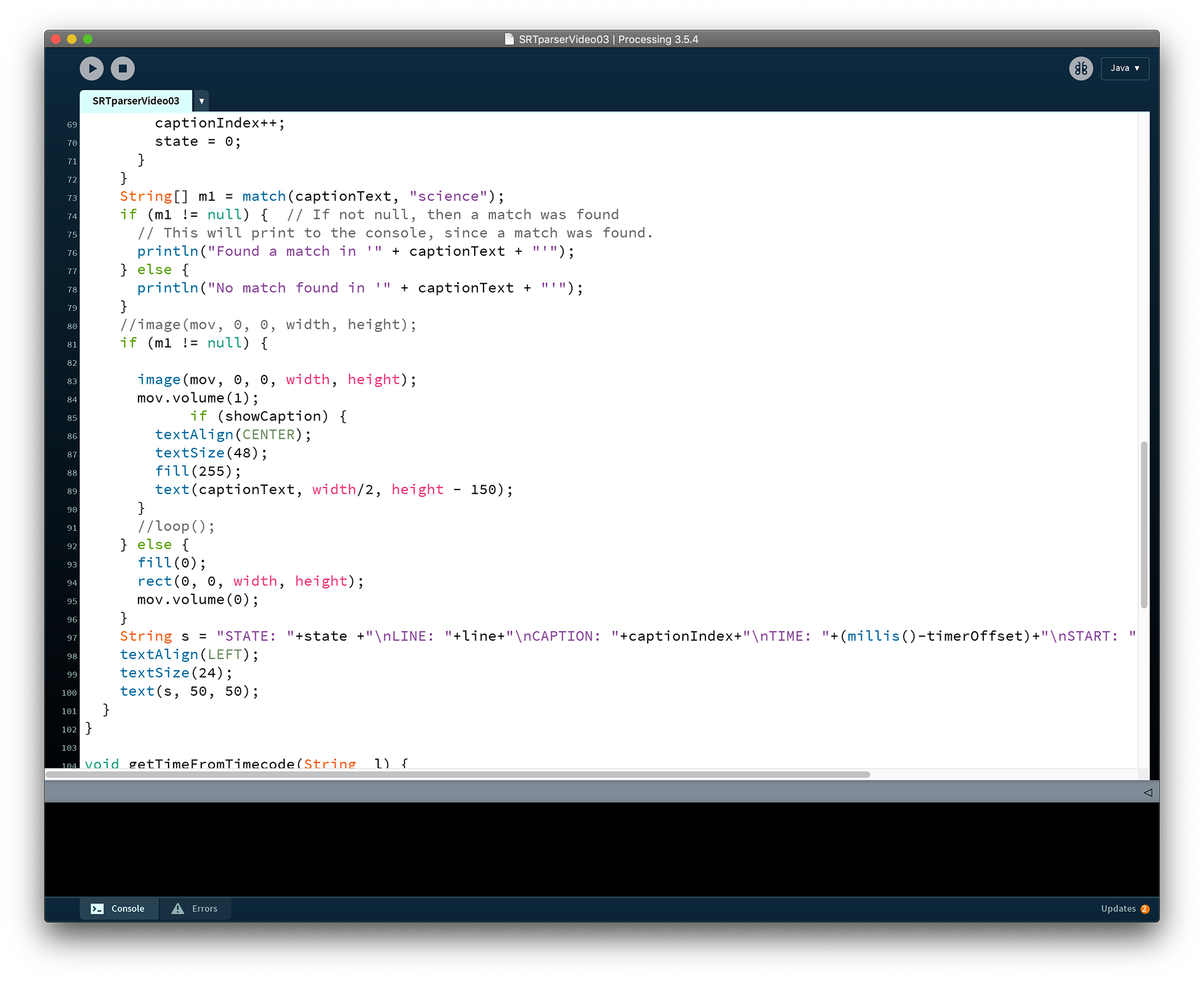
Task: Click on "text(s, 50, 50);" line
Action: (189, 691)
